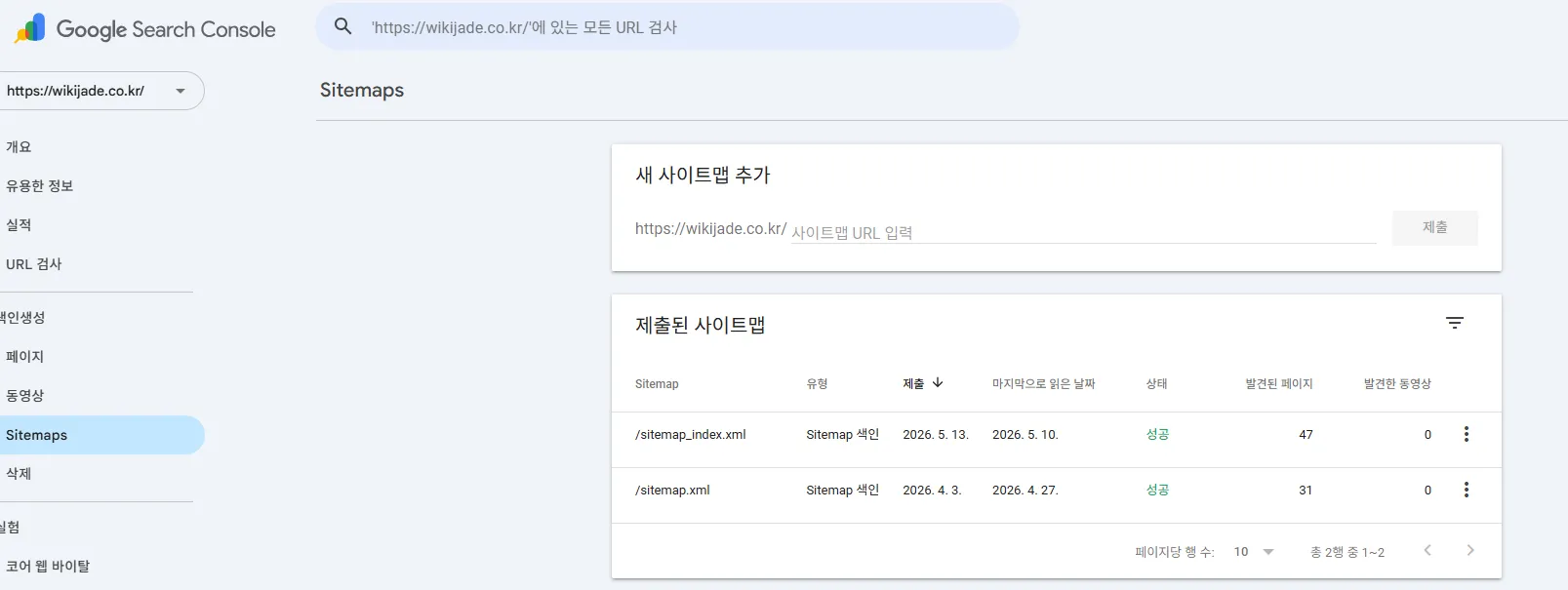This screenshot has width=1568, height=590.
Task: Click the 발견된 페이지 column header
Action: (1278, 384)
